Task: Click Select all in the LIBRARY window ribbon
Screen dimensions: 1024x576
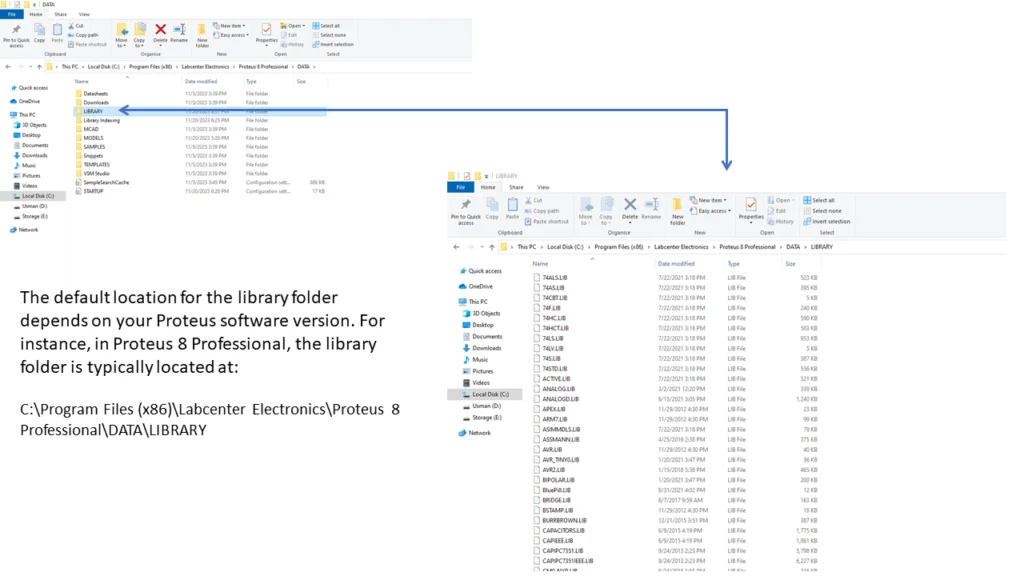Action: [x=822, y=200]
